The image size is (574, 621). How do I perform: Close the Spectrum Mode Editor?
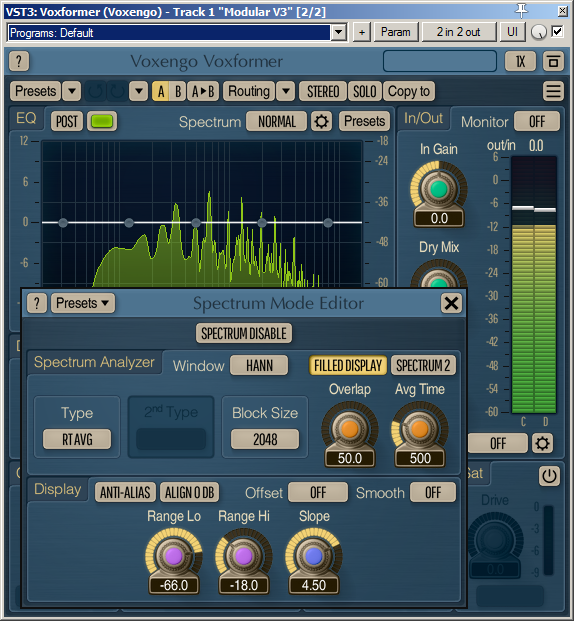[x=451, y=304]
